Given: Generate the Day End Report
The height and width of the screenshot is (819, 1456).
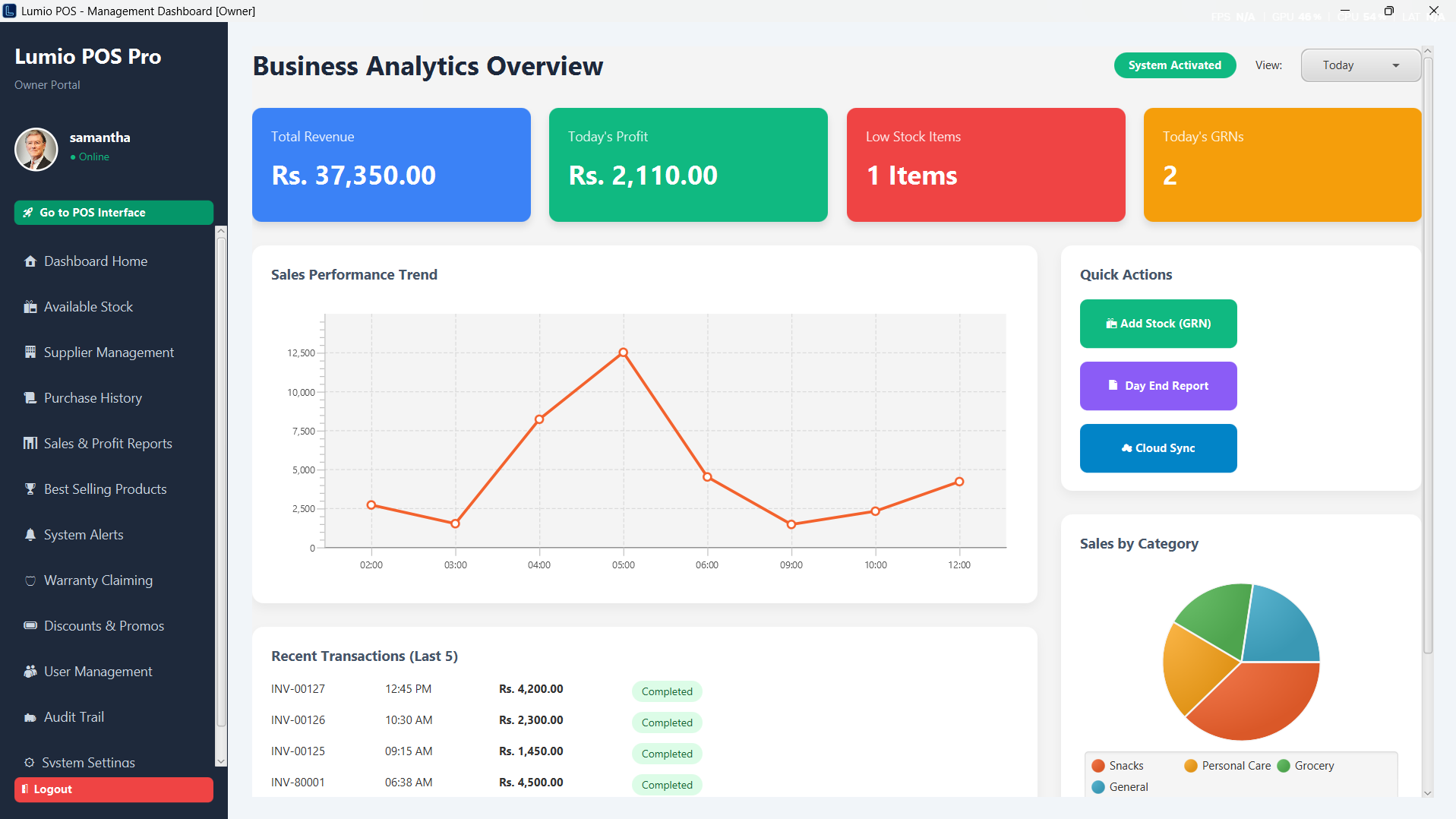Looking at the screenshot, I should coord(1158,386).
